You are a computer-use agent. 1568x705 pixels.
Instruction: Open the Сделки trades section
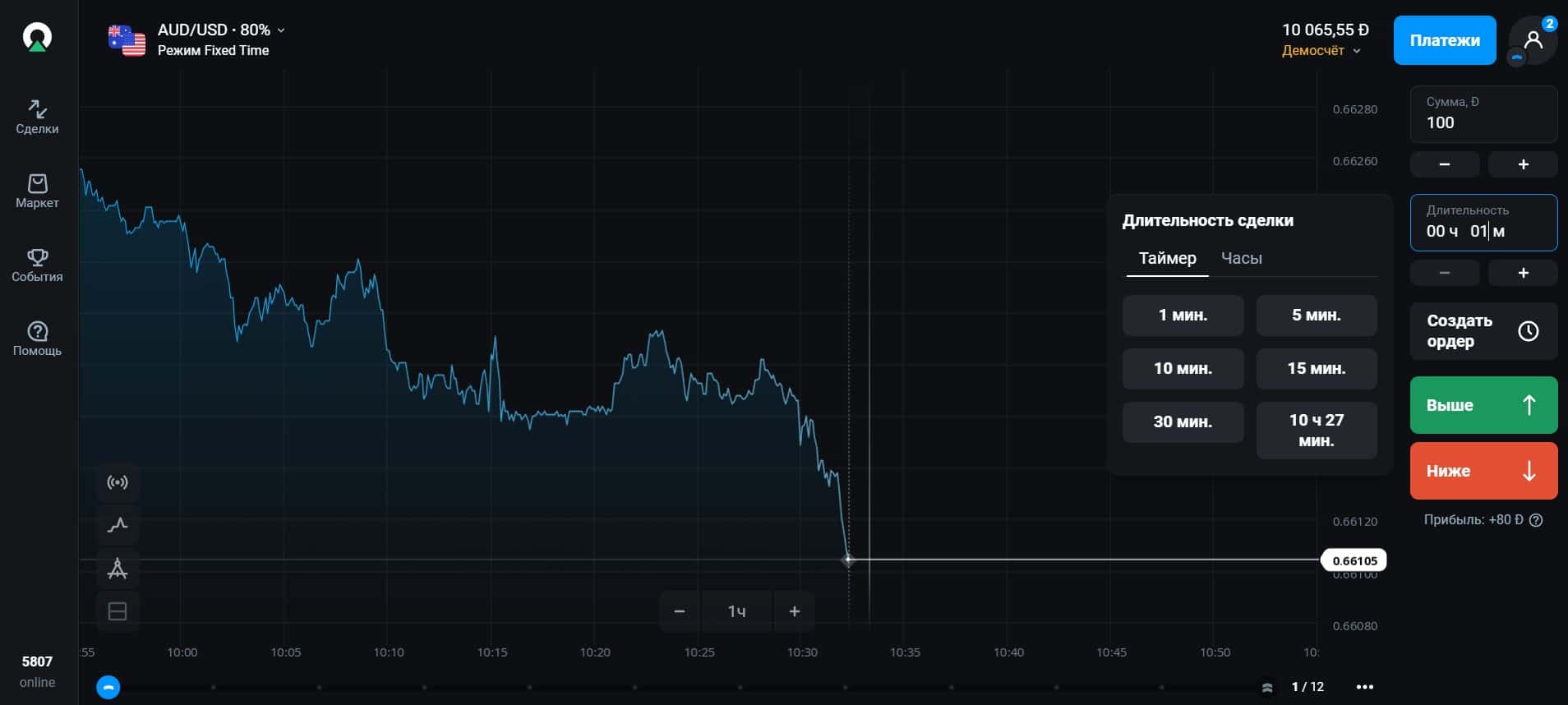(37, 117)
